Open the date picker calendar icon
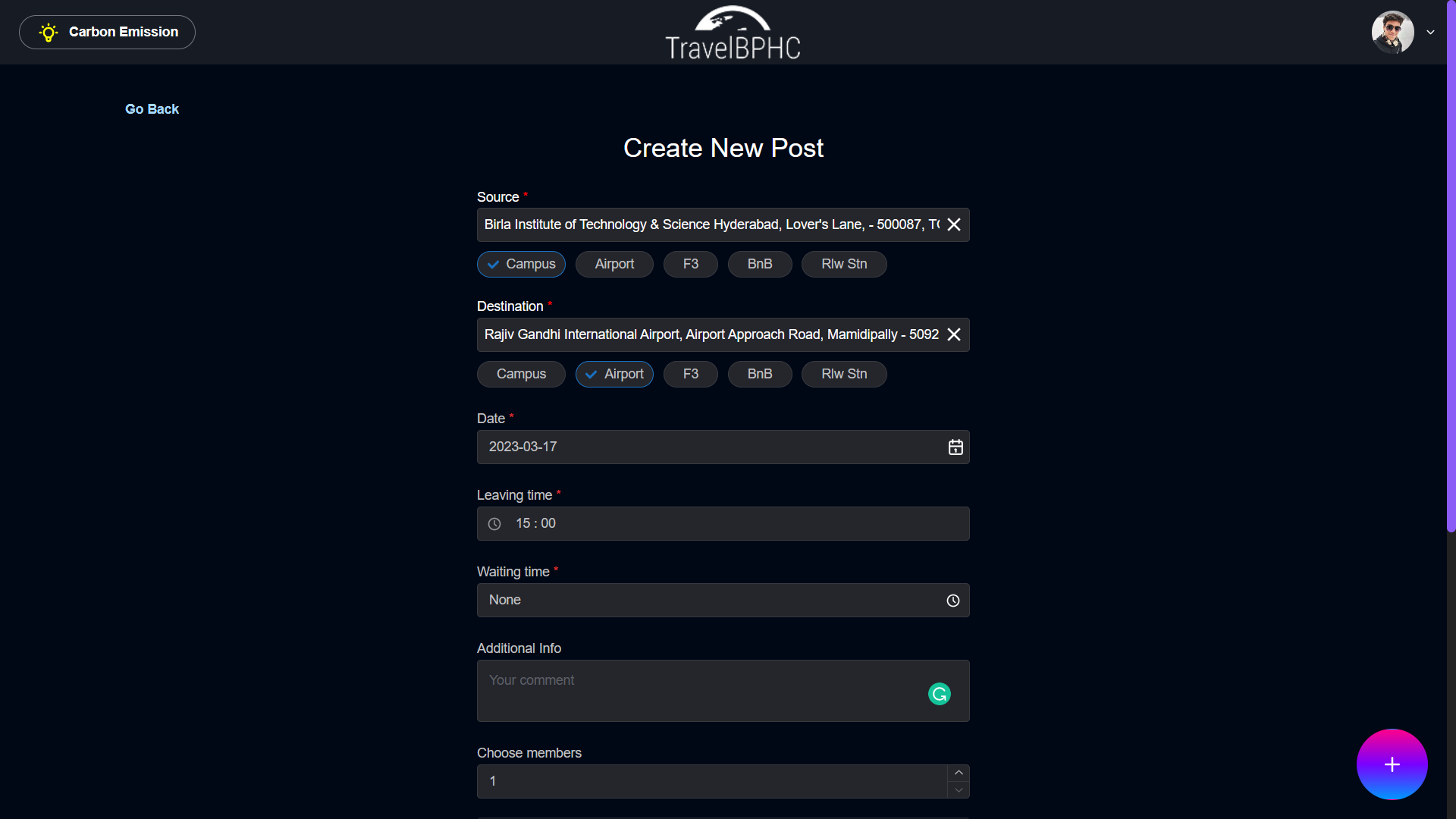The height and width of the screenshot is (819, 1456). pyautogui.click(x=955, y=447)
